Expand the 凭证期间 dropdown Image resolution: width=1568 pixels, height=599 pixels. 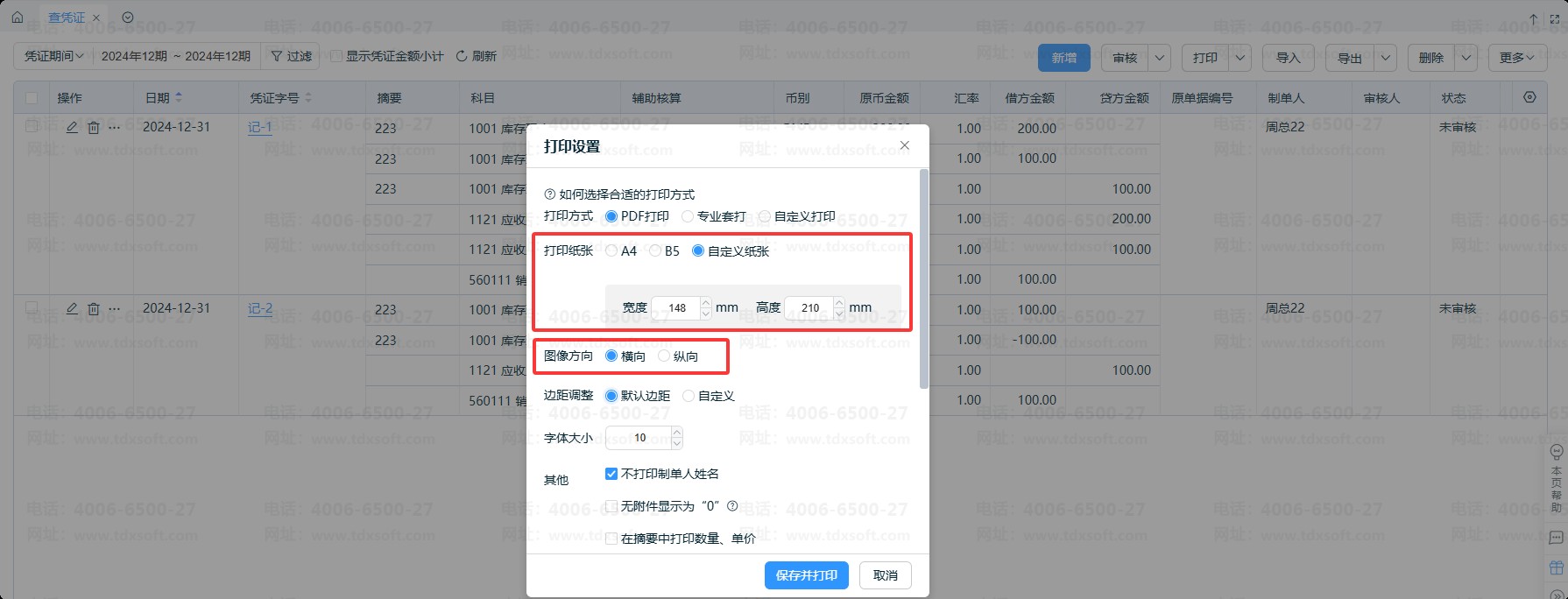pos(54,56)
